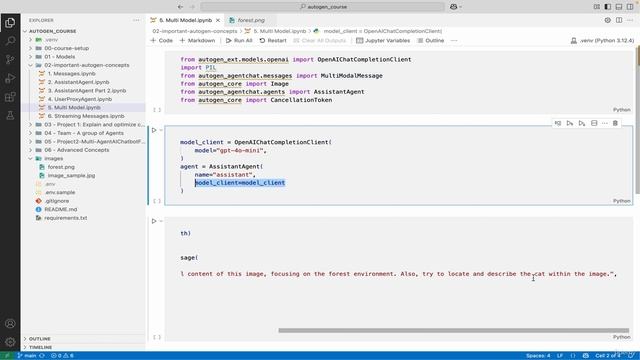Delete the selected cell with trash icon
Screen dimensions: 640x360
pos(616,123)
